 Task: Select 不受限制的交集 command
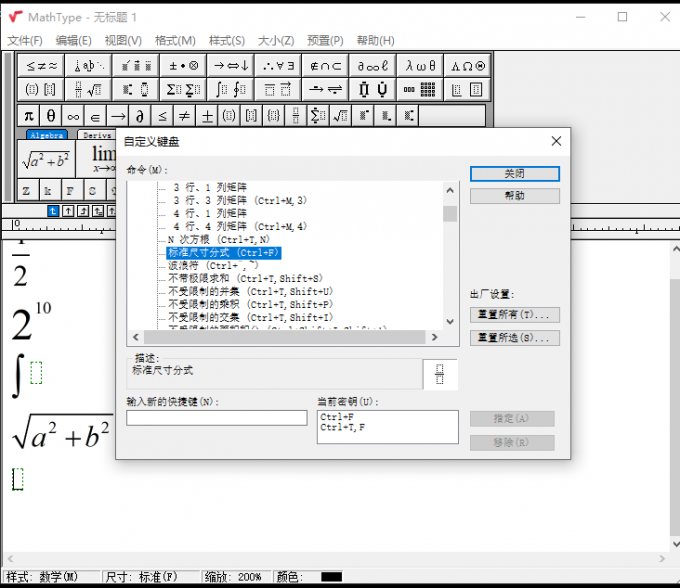(x=251, y=317)
